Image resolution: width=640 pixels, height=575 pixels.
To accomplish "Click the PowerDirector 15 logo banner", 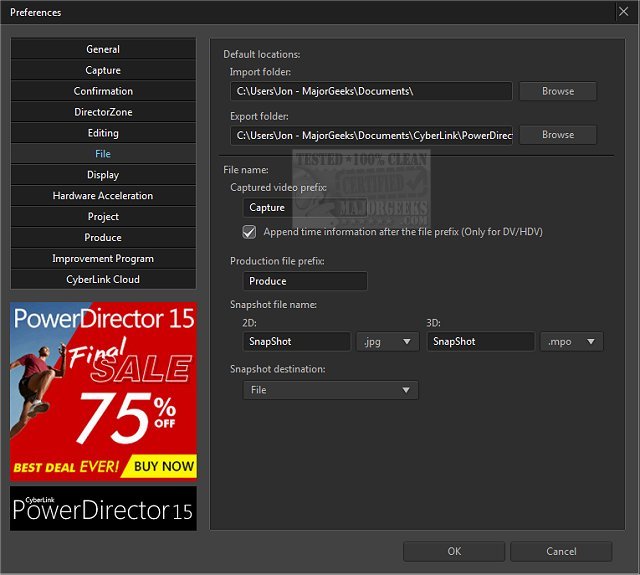I will (x=103, y=508).
